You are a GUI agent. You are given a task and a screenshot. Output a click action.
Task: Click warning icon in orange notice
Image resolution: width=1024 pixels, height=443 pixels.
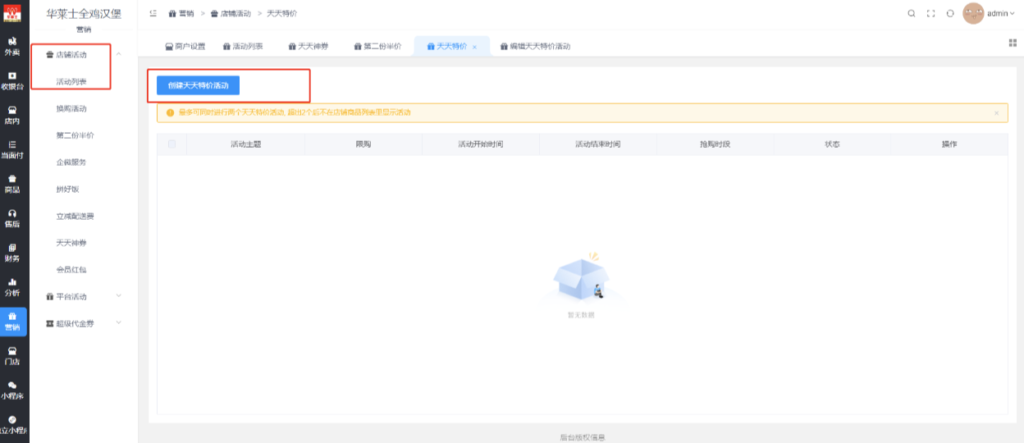pos(170,112)
